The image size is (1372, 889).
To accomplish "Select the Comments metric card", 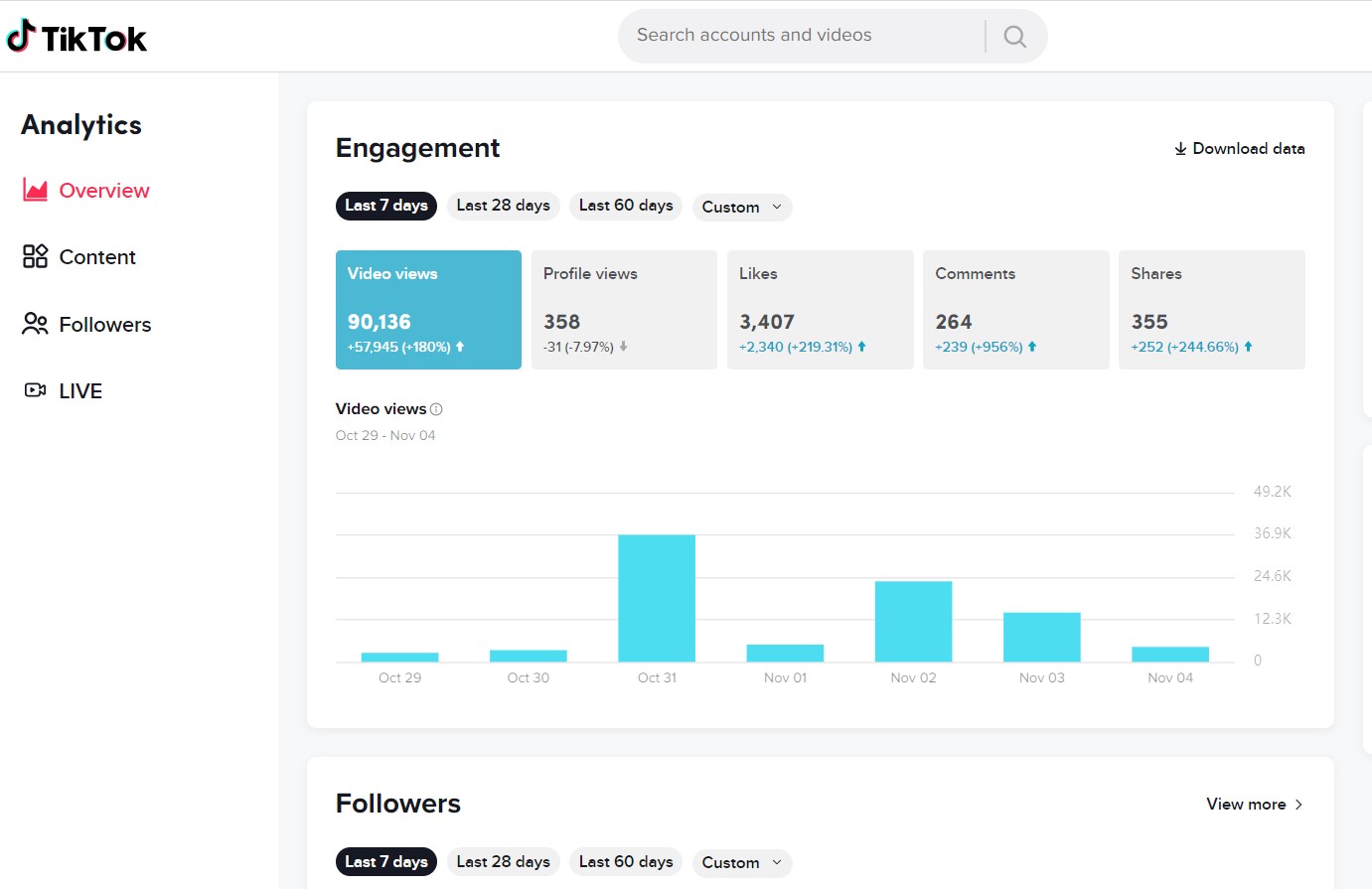I will click(x=1015, y=310).
